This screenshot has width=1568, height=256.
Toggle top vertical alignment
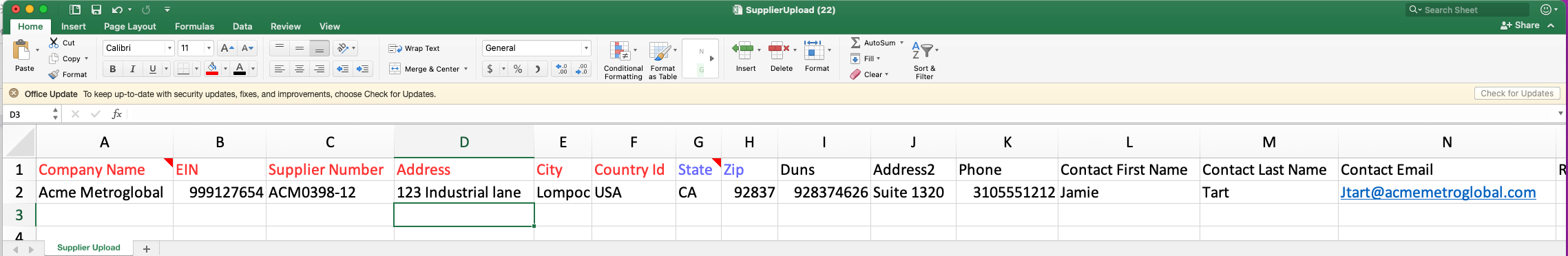pos(279,48)
